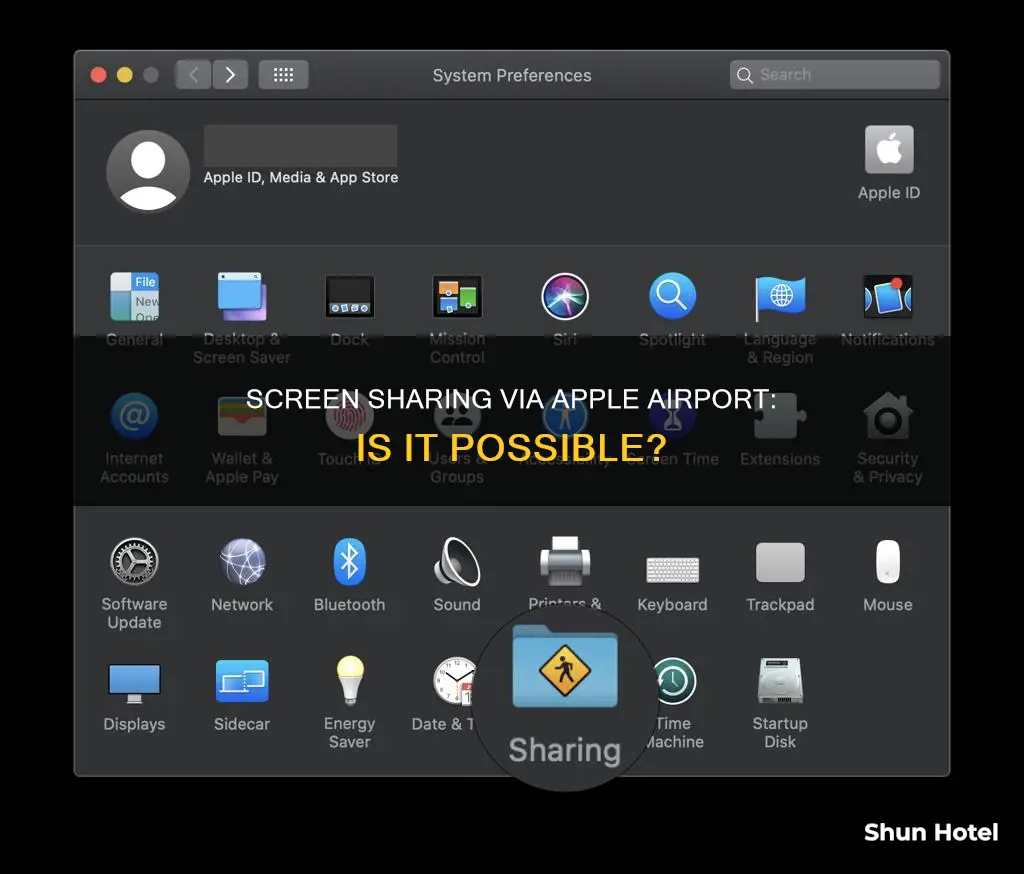Open the Sound preferences pane

coord(457,562)
